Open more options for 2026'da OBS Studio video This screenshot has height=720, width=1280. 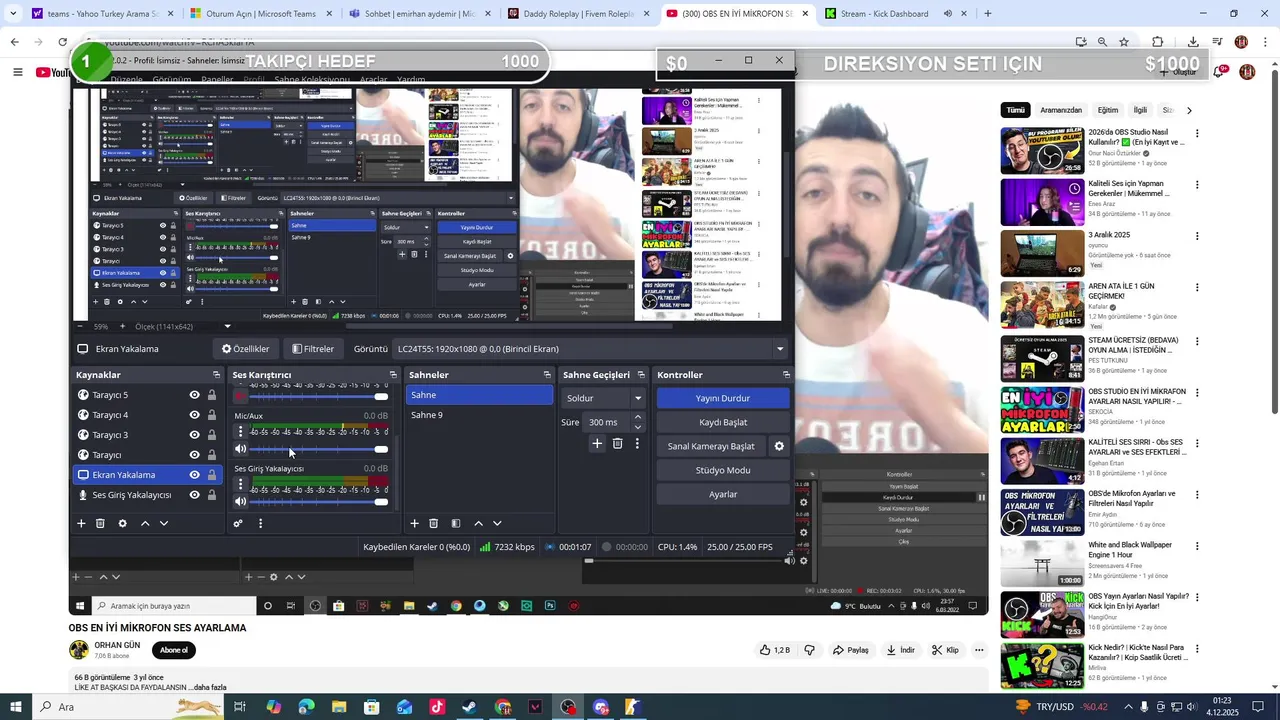tap(1196, 133)
